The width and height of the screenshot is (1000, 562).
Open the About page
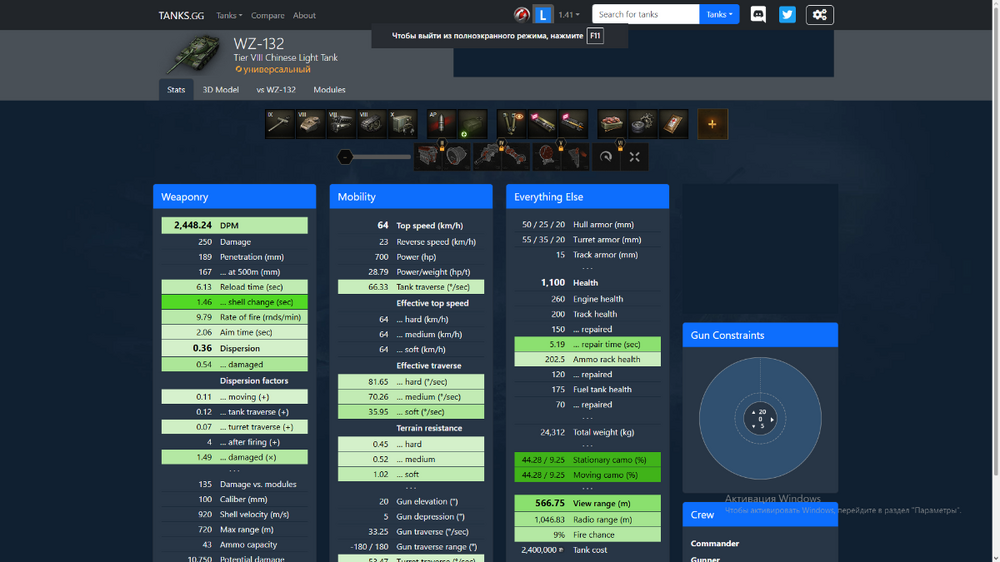[304, 15]
